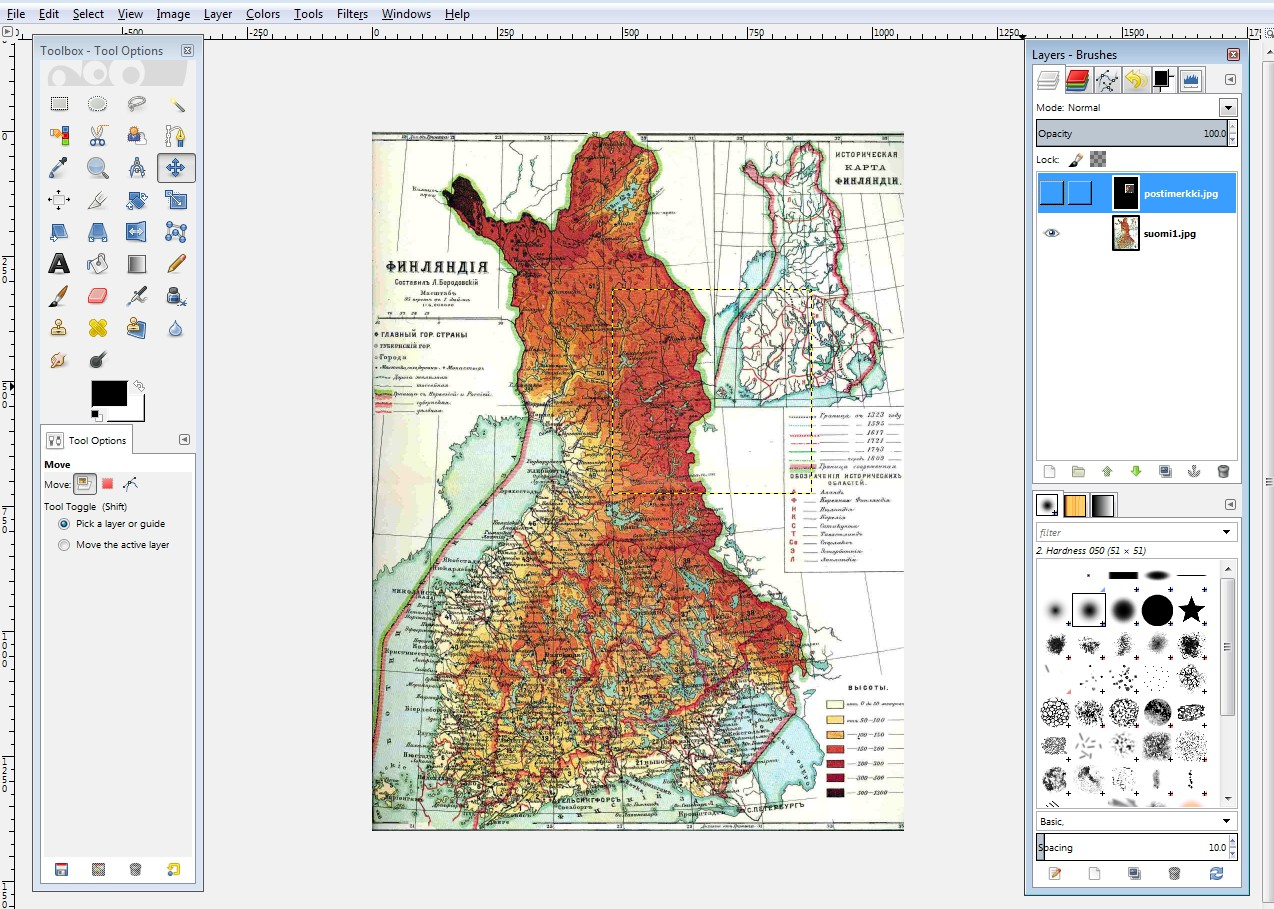Open Tool Options tab configuration menu

point(184,440)
